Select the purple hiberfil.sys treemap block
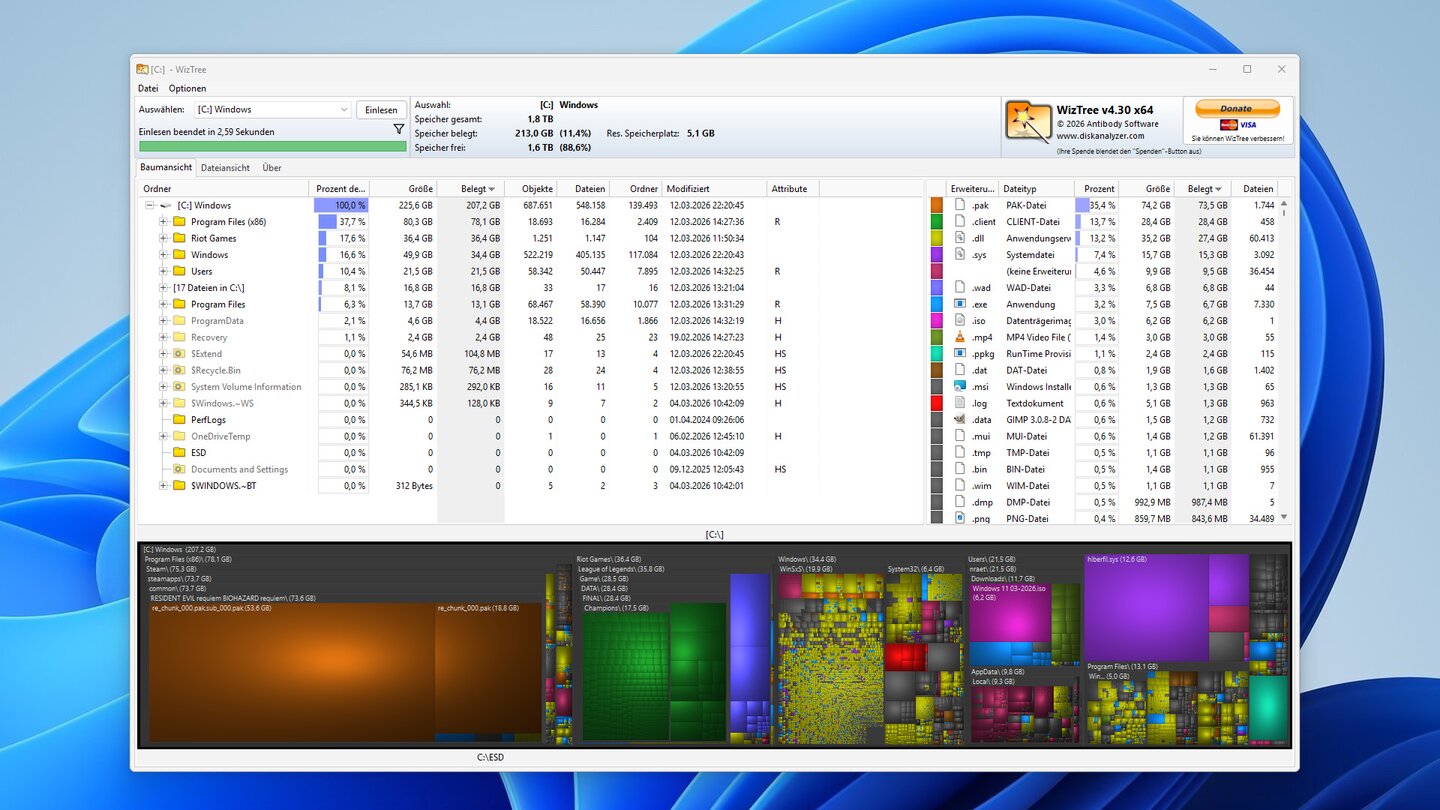This screenshot has width=1440, height=810. (1144, 608)
